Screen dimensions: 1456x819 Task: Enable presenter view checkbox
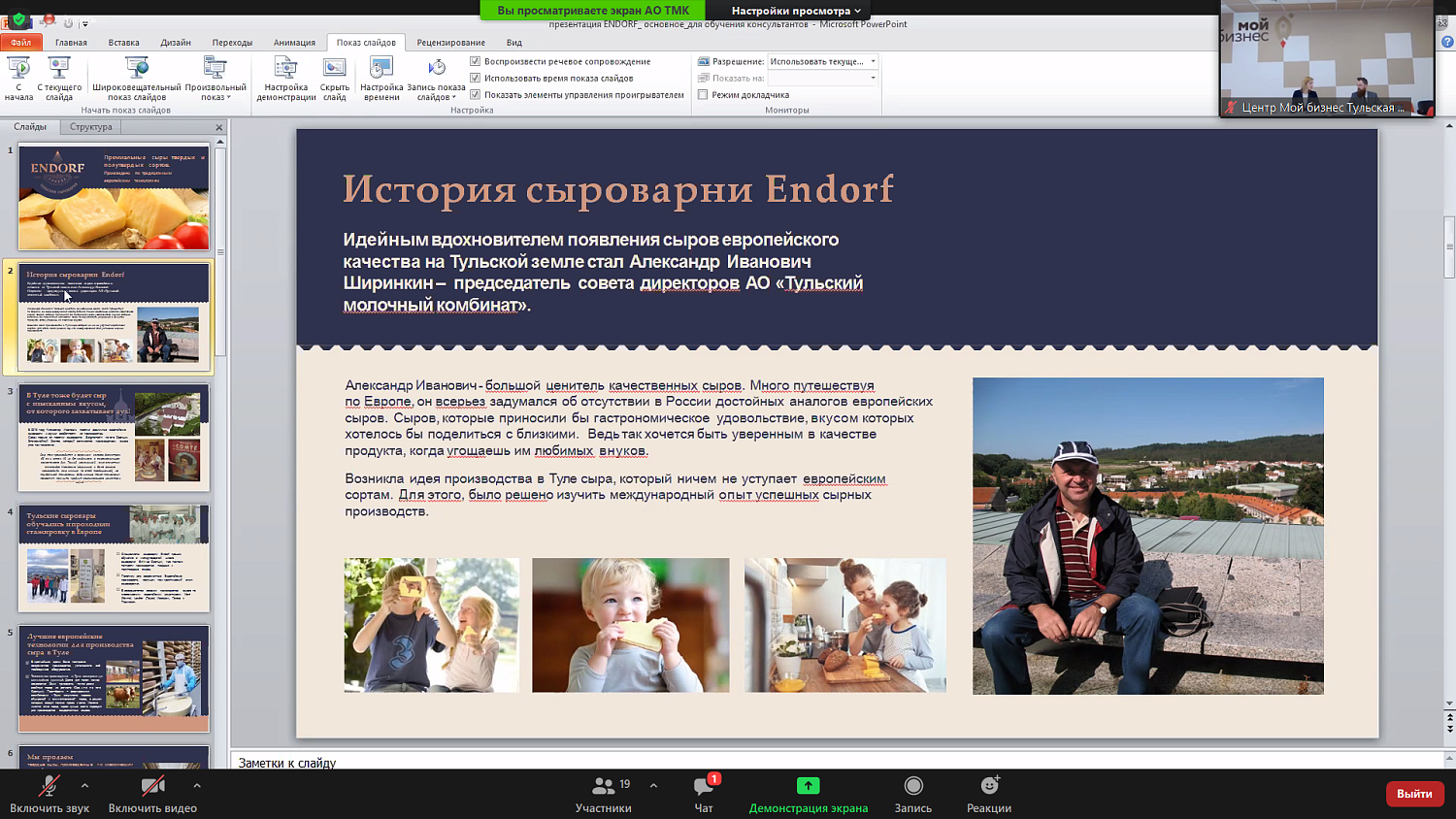703,94
